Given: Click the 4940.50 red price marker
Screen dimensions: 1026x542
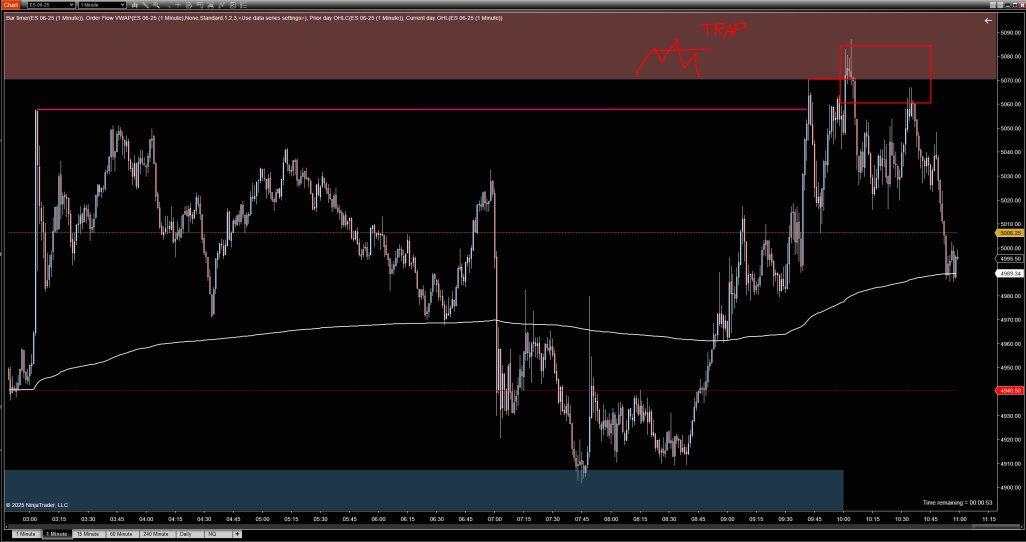Looking at the screenshot, I should pyautogui.click(x=1008, y=391).
